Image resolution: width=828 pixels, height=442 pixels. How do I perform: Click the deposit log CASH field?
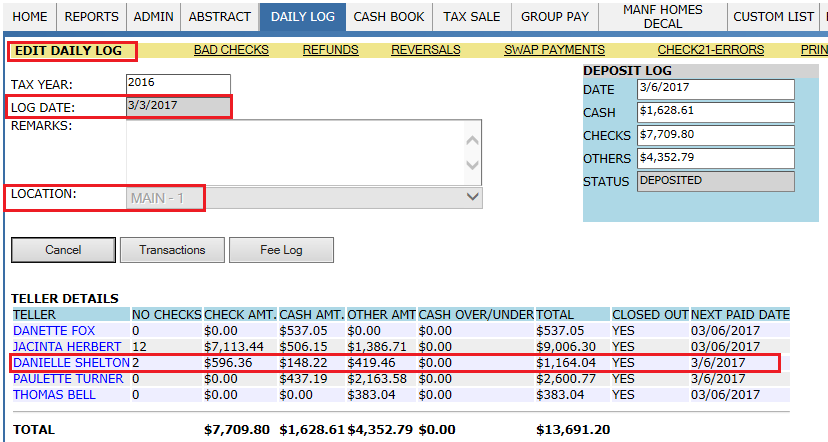(x=716, y=112)
